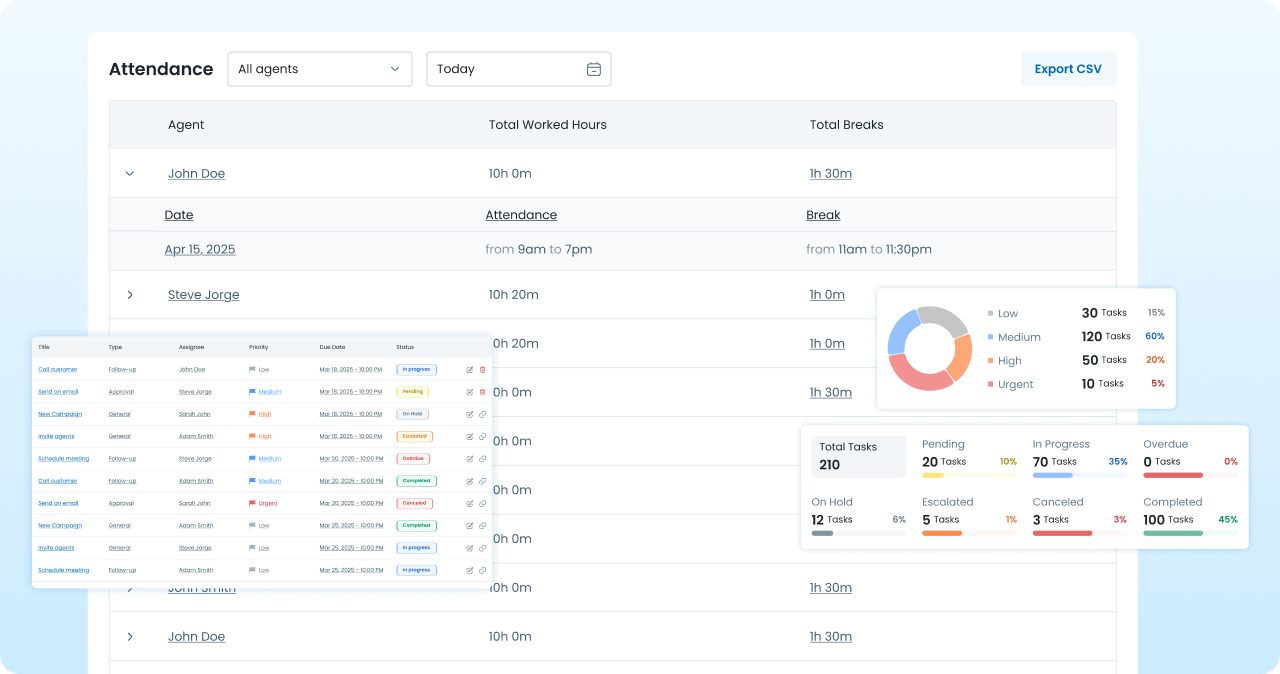The image size is (1280, 674).
Task: Collapse the expanded John Doe attendance row
Action: point(130,174)
